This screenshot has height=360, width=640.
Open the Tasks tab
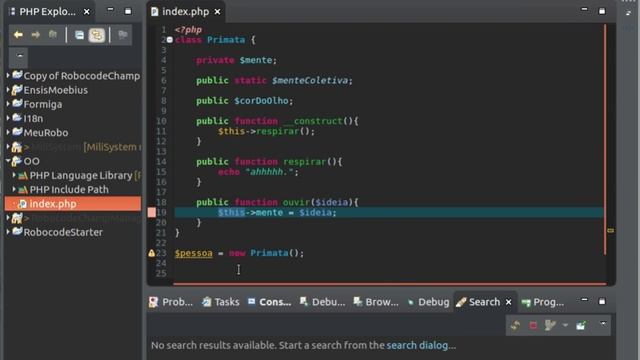coord(221,302)
